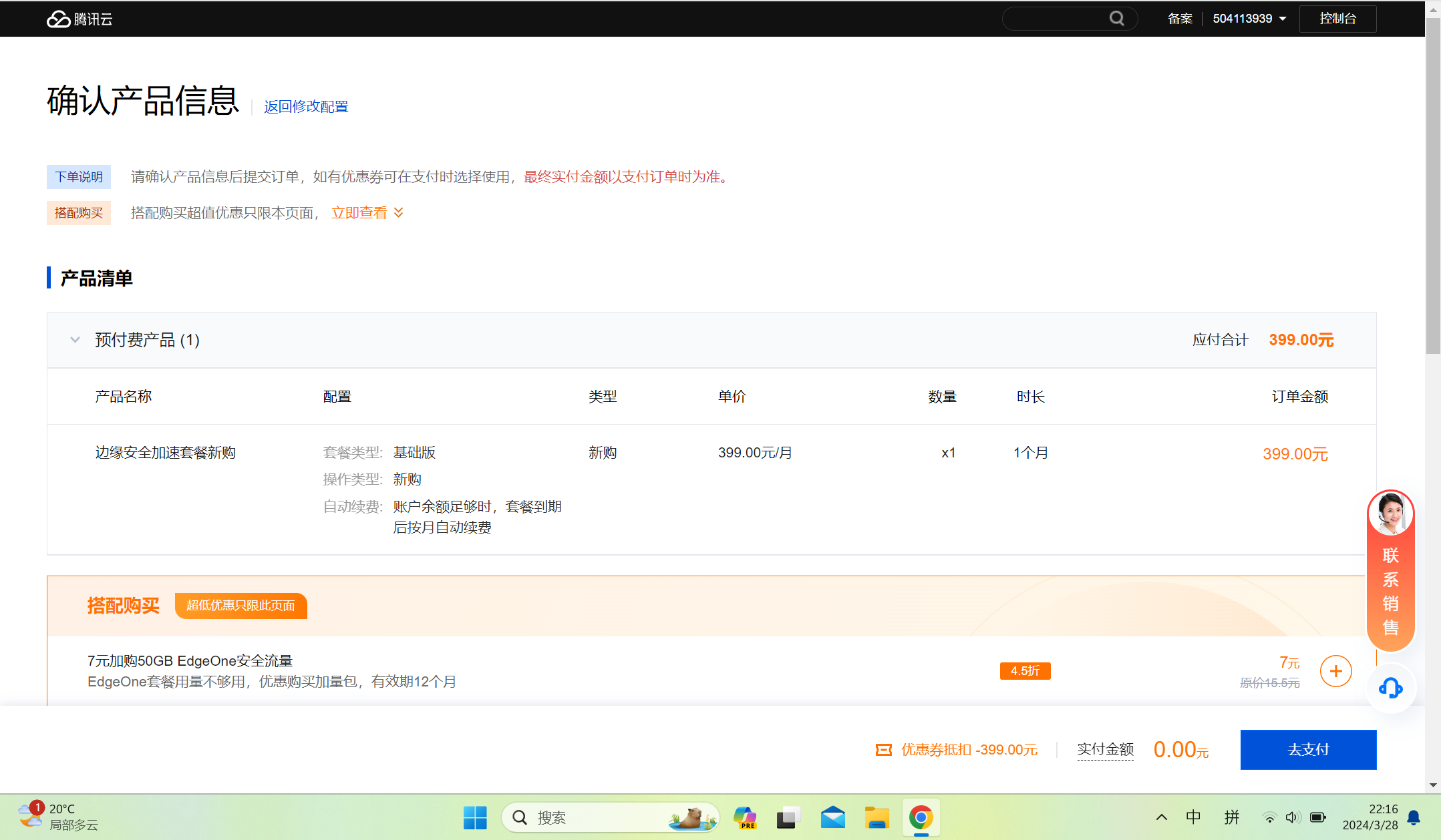Click the x1 quantity cell
The image size is (1441, 840).
point(949,453)
